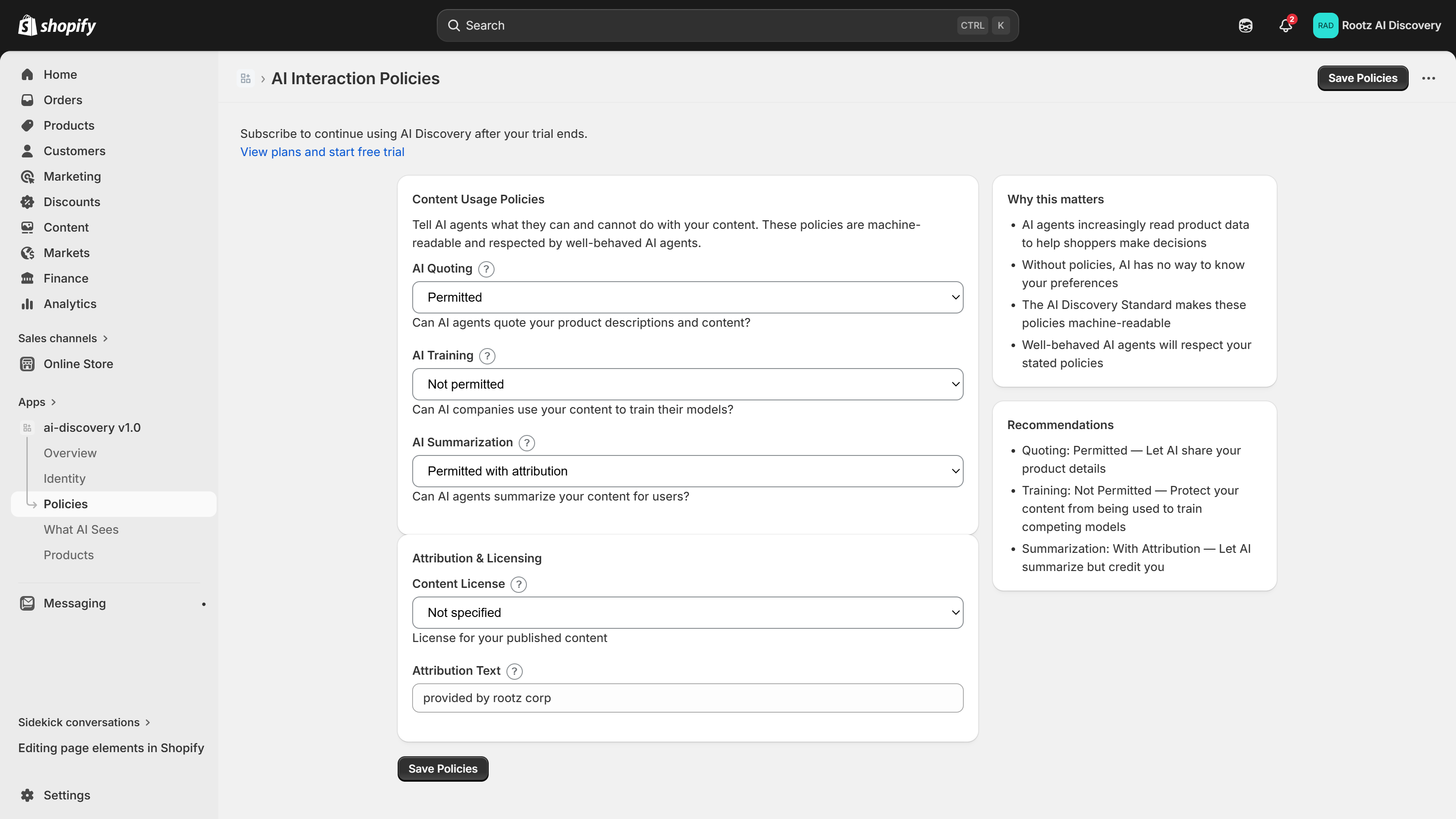1456x819 pixels.
Task: Click the ai-discovery v1.0 app icon
Action: coord(26,428)
